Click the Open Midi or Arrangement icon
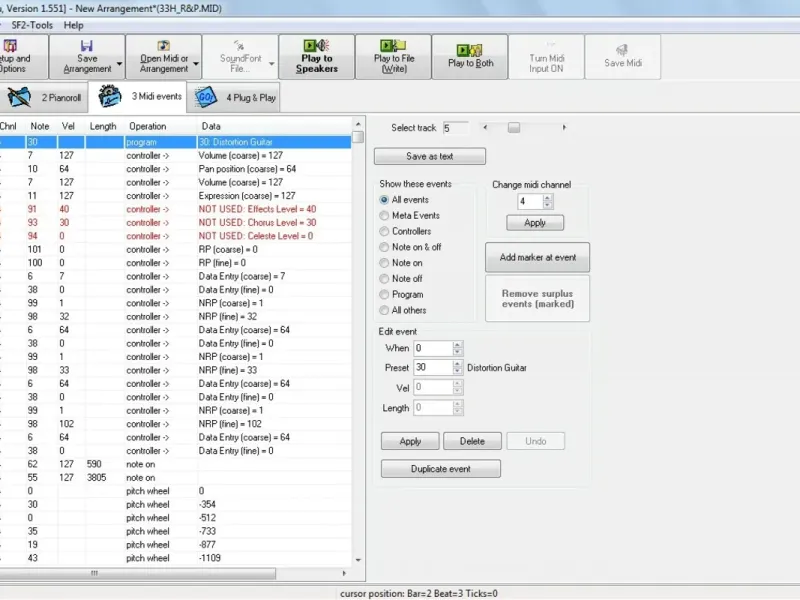Viewport: 800px width, 600px height. click(163, 45)
